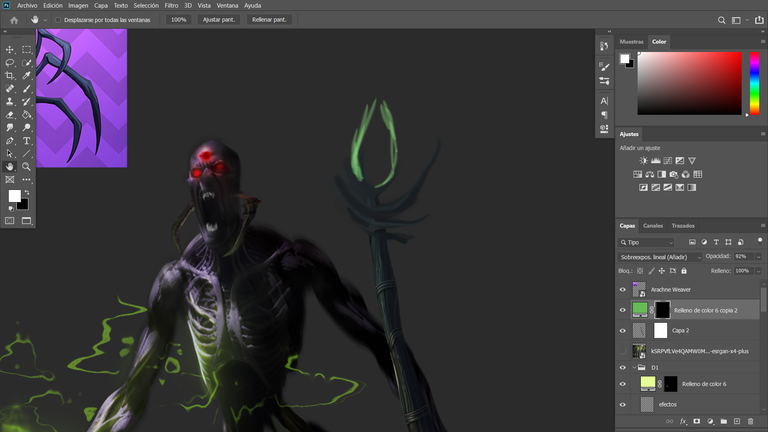
Task: Delete layer trash icon
Action: pyautogui.click(x=750, y=421)
